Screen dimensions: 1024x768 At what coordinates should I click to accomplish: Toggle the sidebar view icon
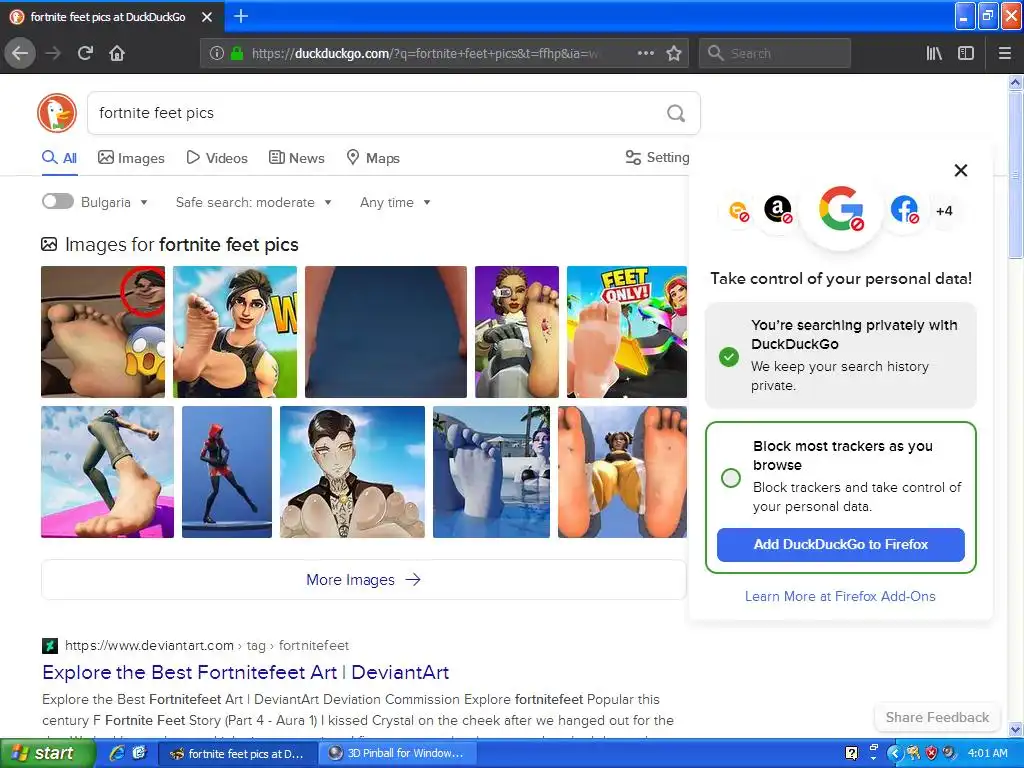966,54
